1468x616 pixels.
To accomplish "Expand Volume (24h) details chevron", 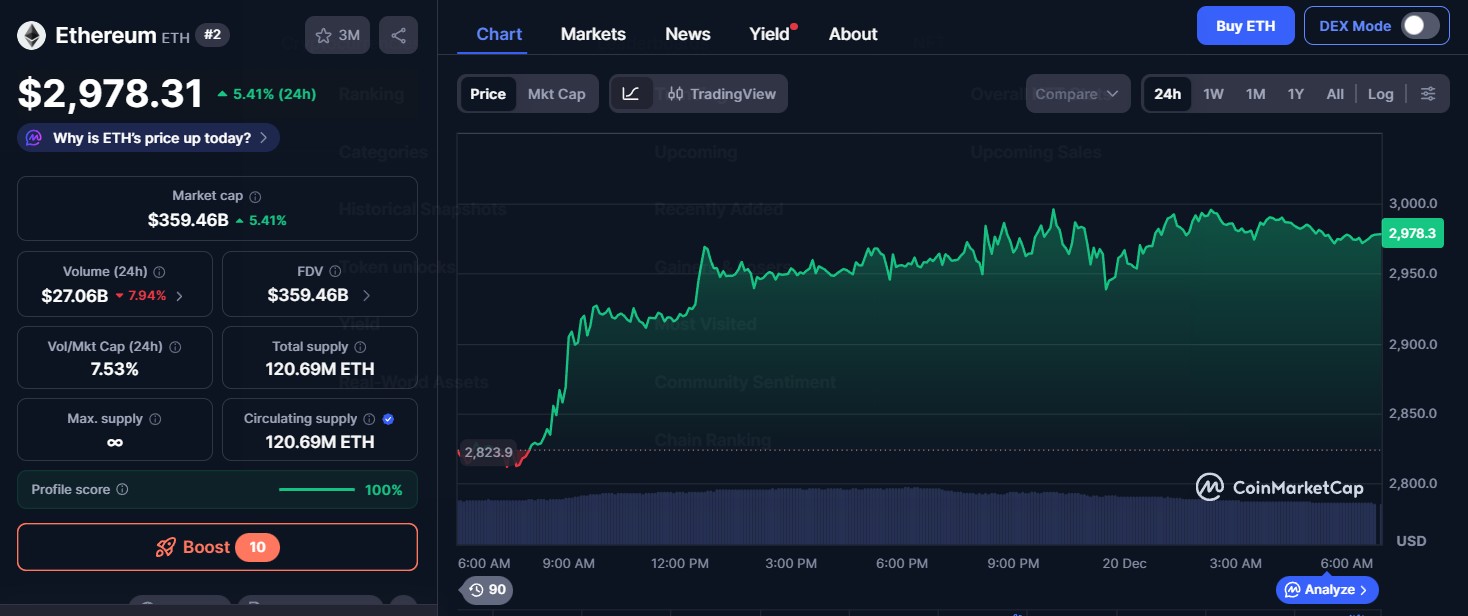I will pyautogui.click(x=180, y=296).
